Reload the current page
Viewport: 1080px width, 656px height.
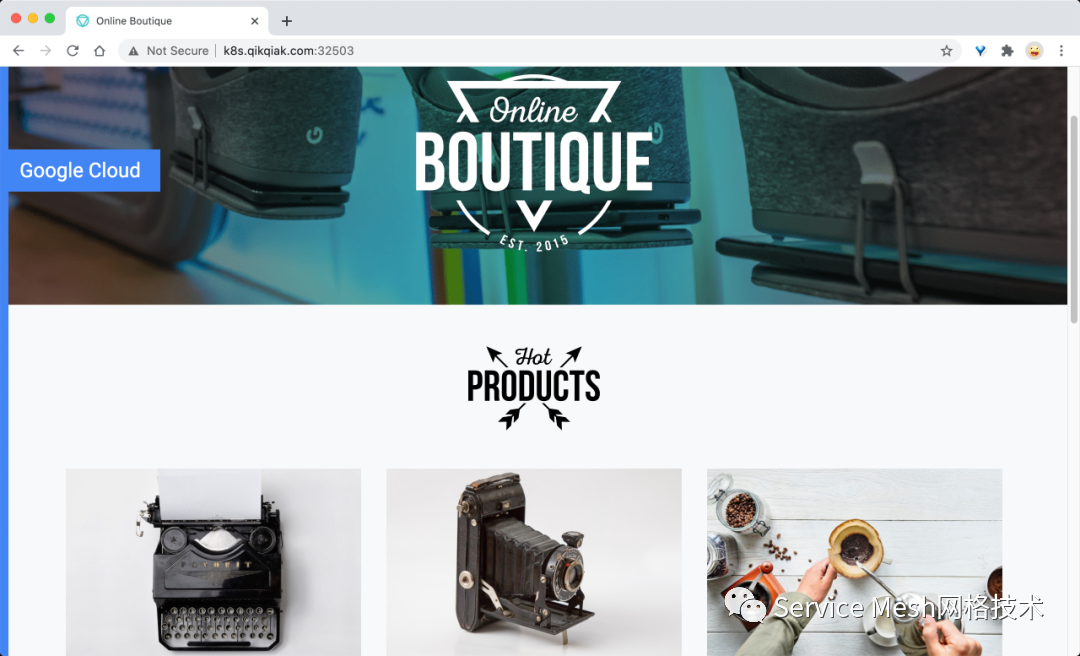coord(72,50)
